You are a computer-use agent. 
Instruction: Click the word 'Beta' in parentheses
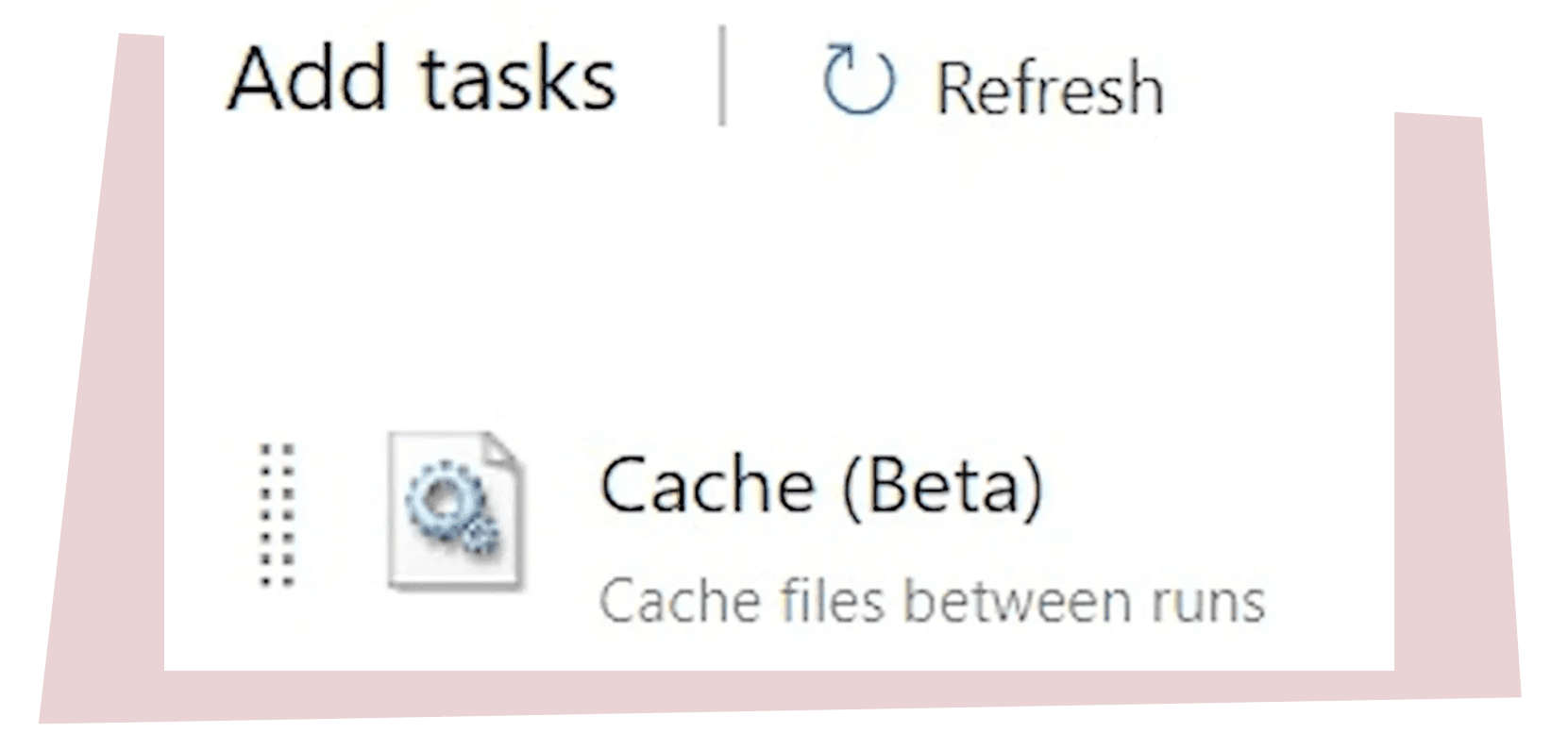943,485
